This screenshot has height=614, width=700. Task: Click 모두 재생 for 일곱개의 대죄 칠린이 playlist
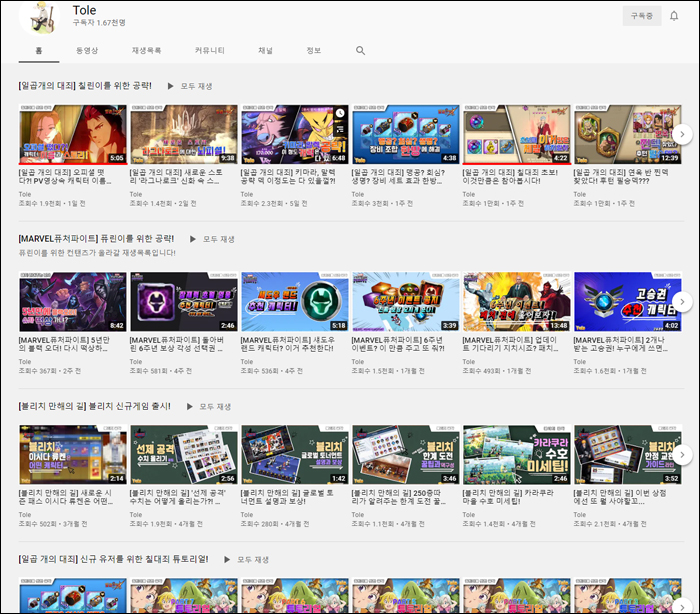(196, 86)
